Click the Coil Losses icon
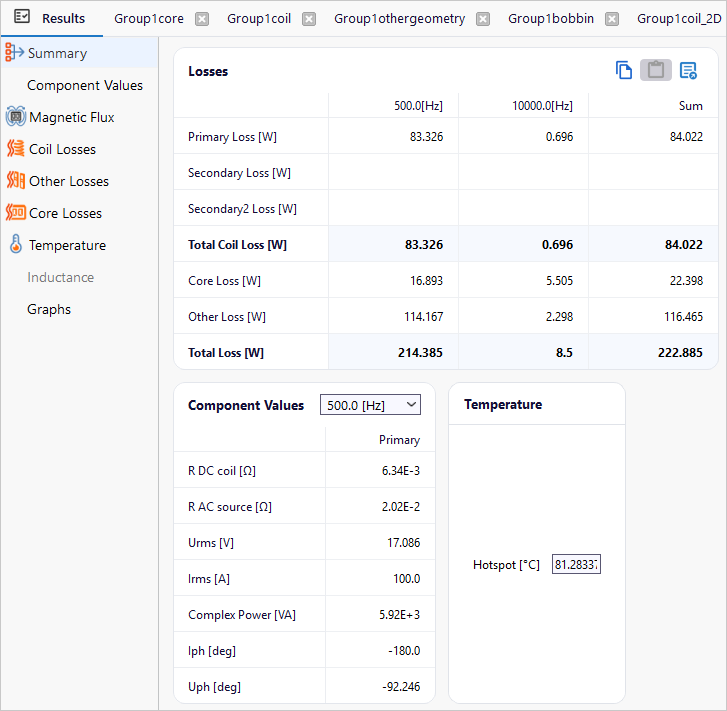This screenshot has width=727, height=711. 16,148
